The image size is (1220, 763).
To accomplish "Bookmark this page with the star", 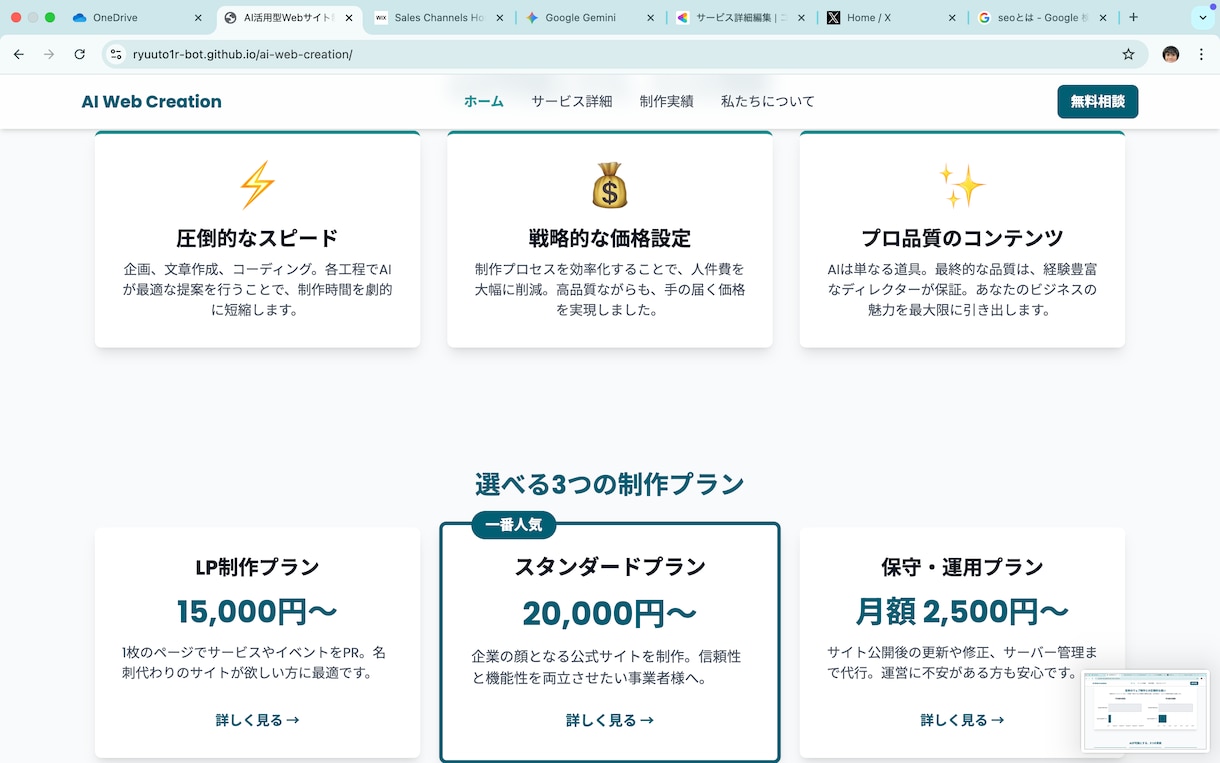I will click(1128, 54).
